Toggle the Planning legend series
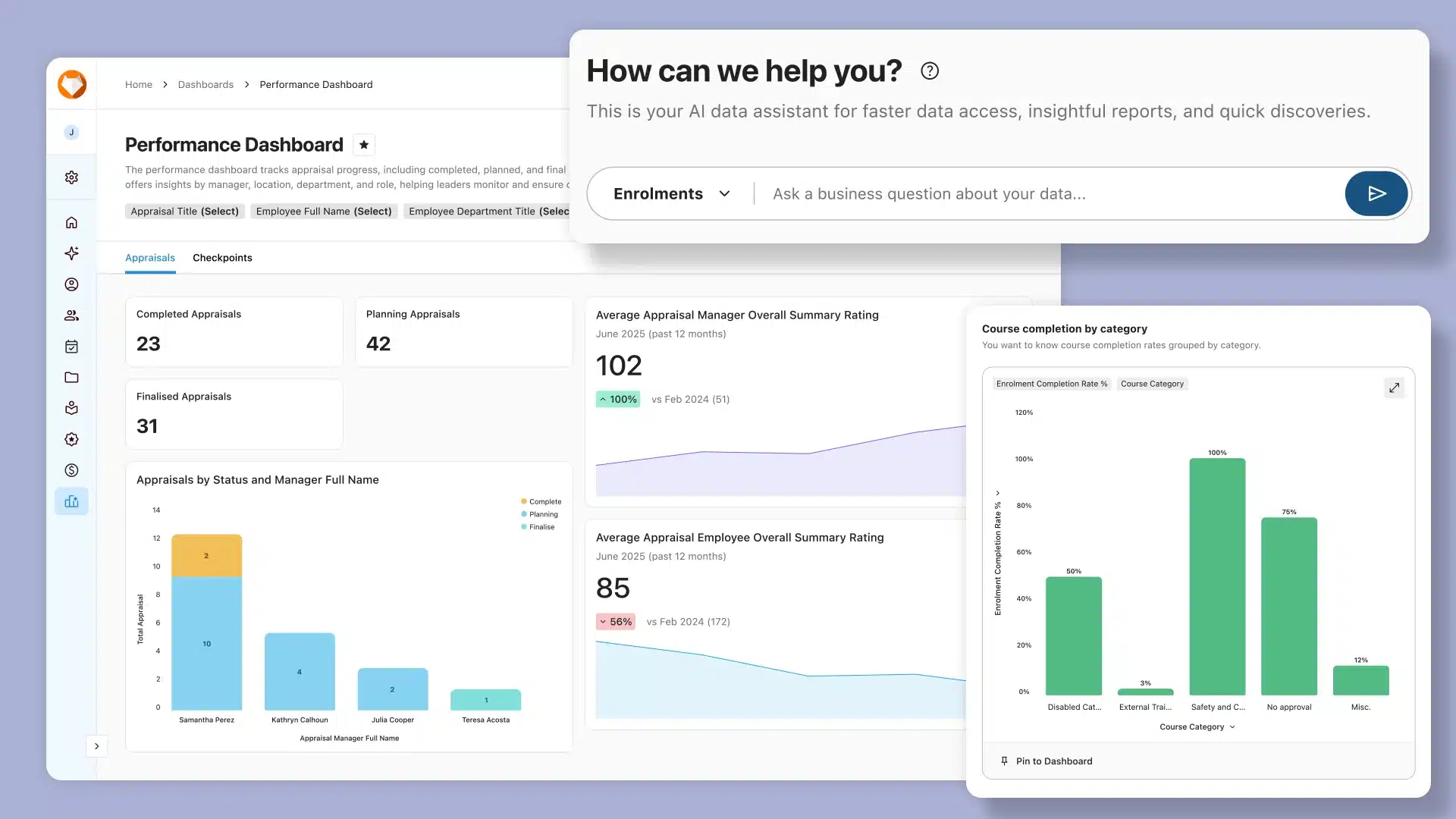 point(540,514)
